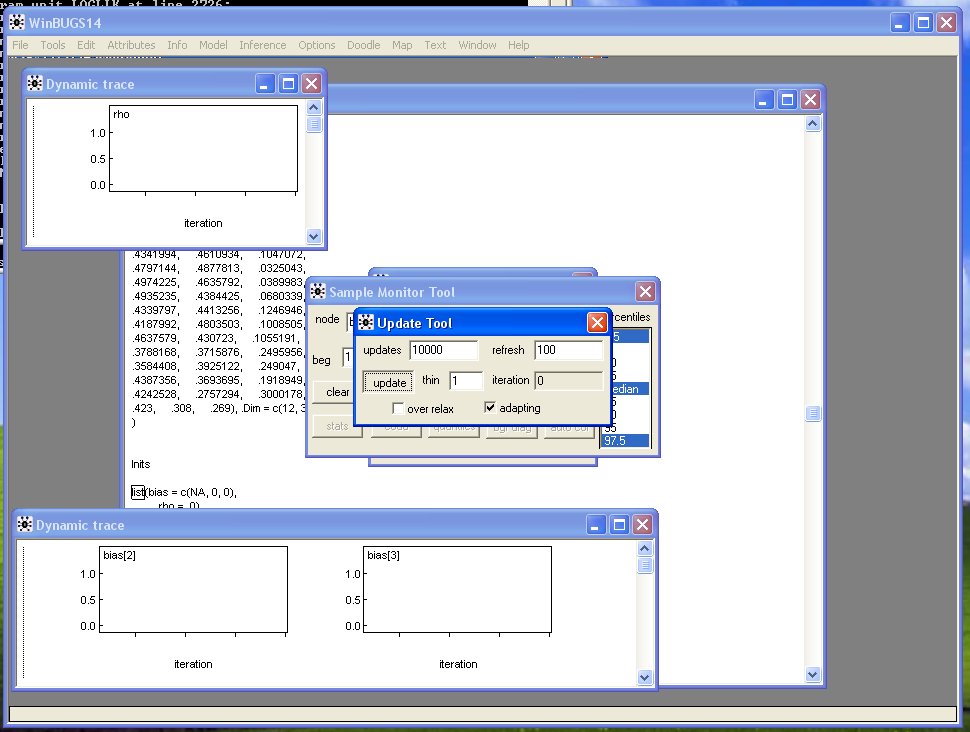970x732 pixels.
Task: Click the bias Dynamic trace window icon
Action: tap(24, 525)
